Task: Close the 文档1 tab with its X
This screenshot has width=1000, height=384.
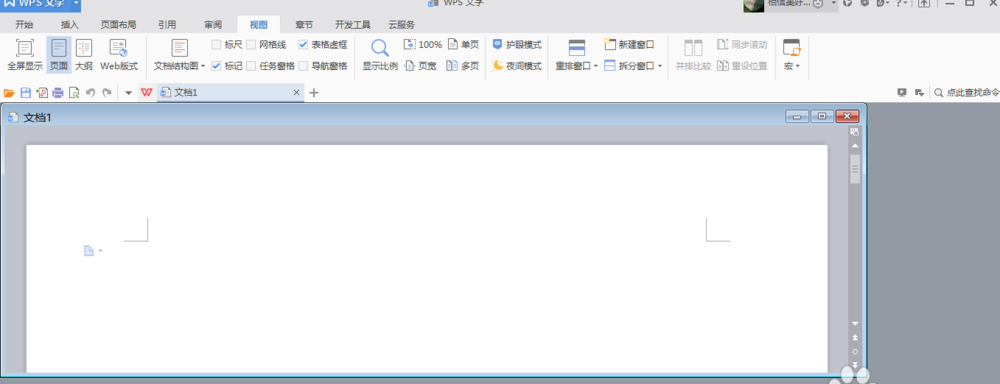Action: pos(296,92)
